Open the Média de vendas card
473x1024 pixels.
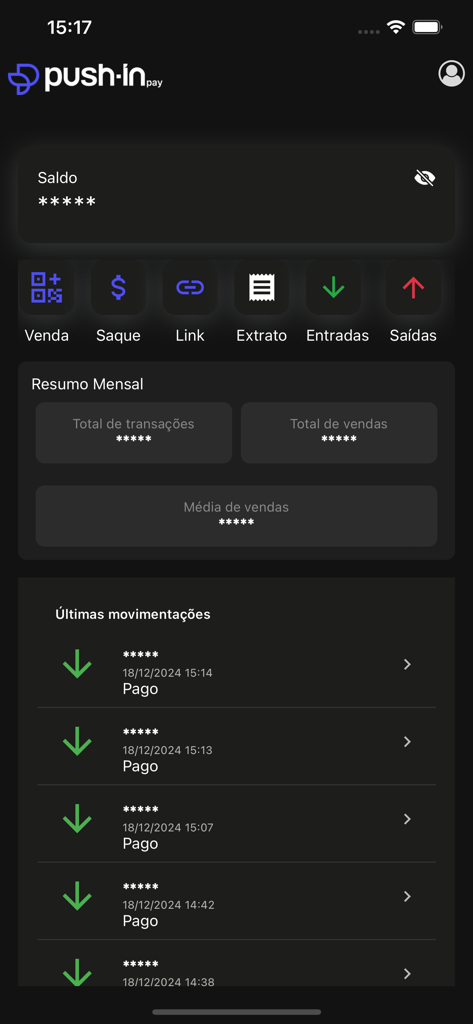tap(236, 515)
